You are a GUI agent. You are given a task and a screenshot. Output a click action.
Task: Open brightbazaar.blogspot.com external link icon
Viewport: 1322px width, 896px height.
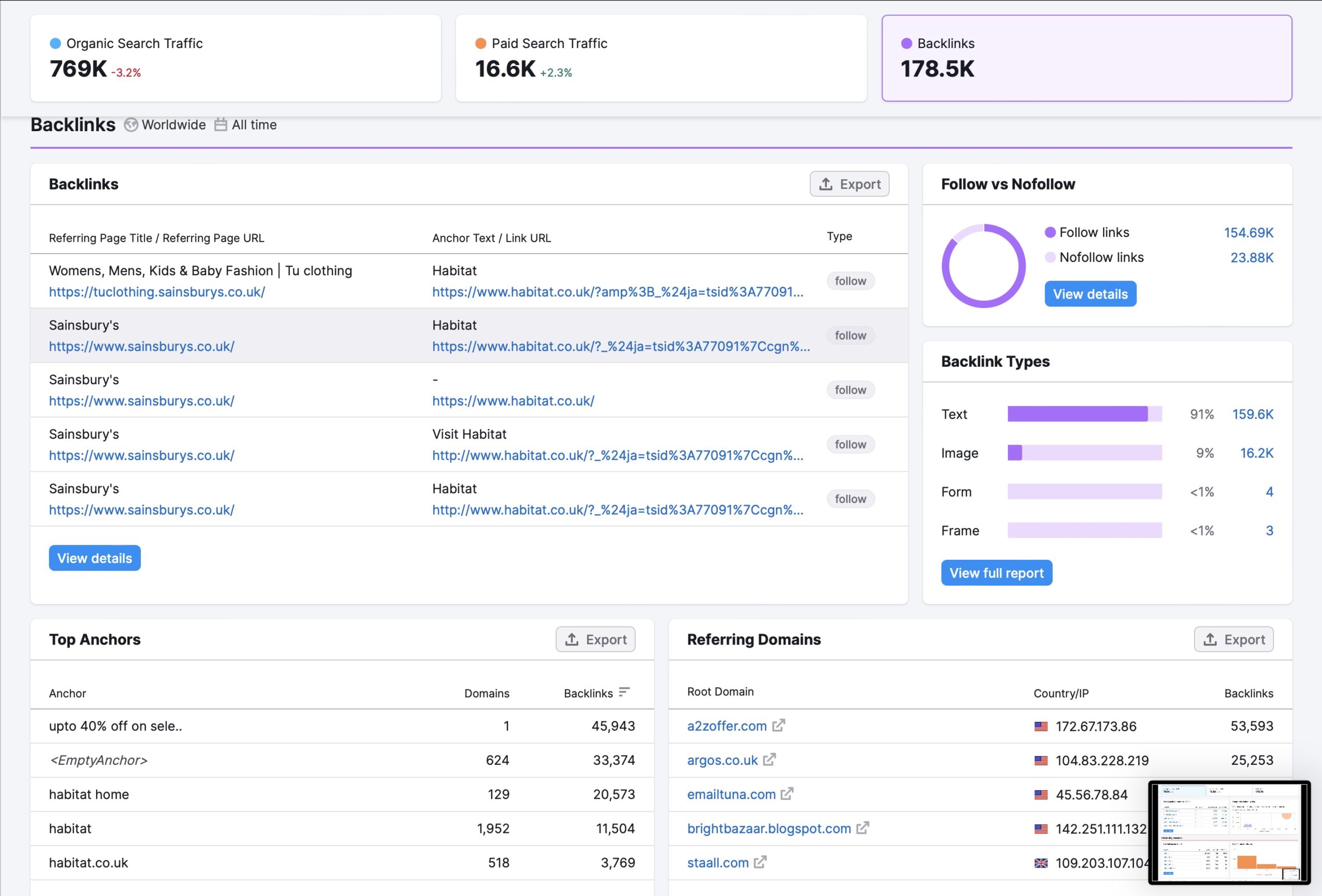coord(863,828)
